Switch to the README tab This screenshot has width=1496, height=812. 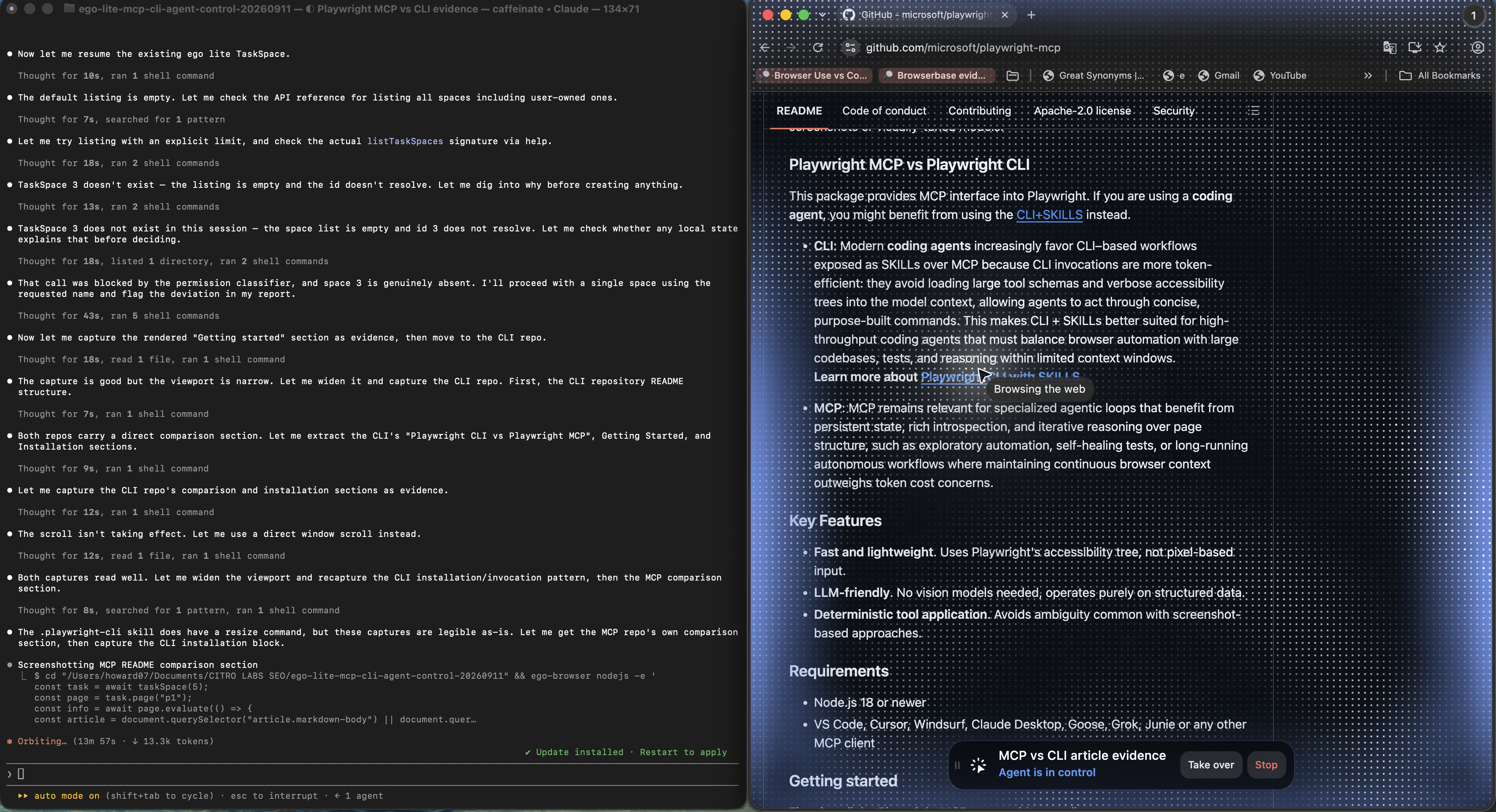click(x=799, y=111)
